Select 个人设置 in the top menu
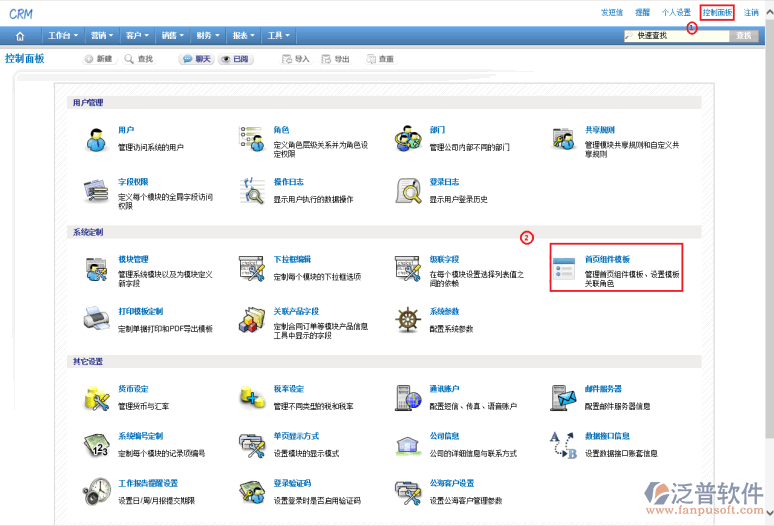The image size is (774, 526). 676,12
